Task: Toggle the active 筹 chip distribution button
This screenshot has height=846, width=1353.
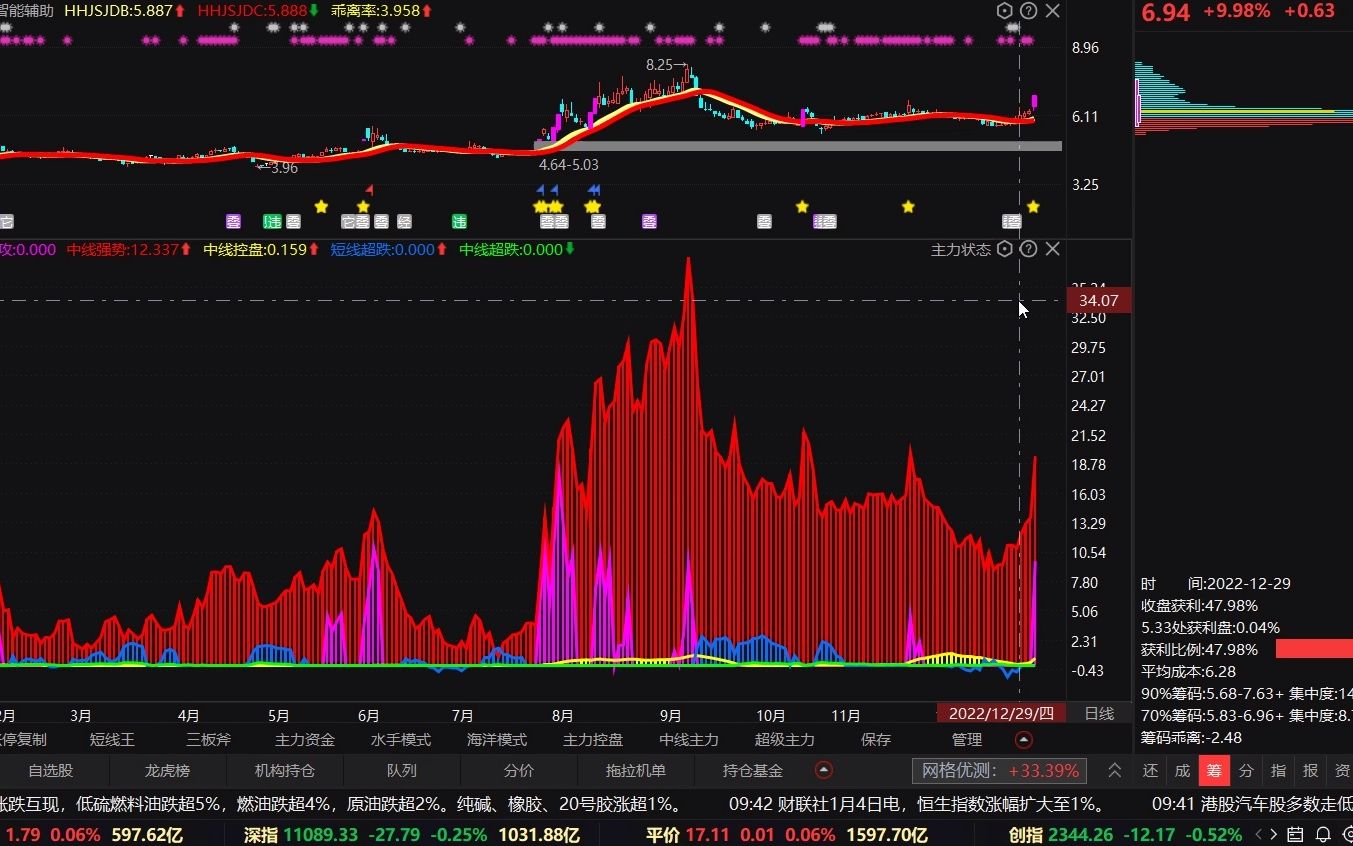Action: [1214, 771]
